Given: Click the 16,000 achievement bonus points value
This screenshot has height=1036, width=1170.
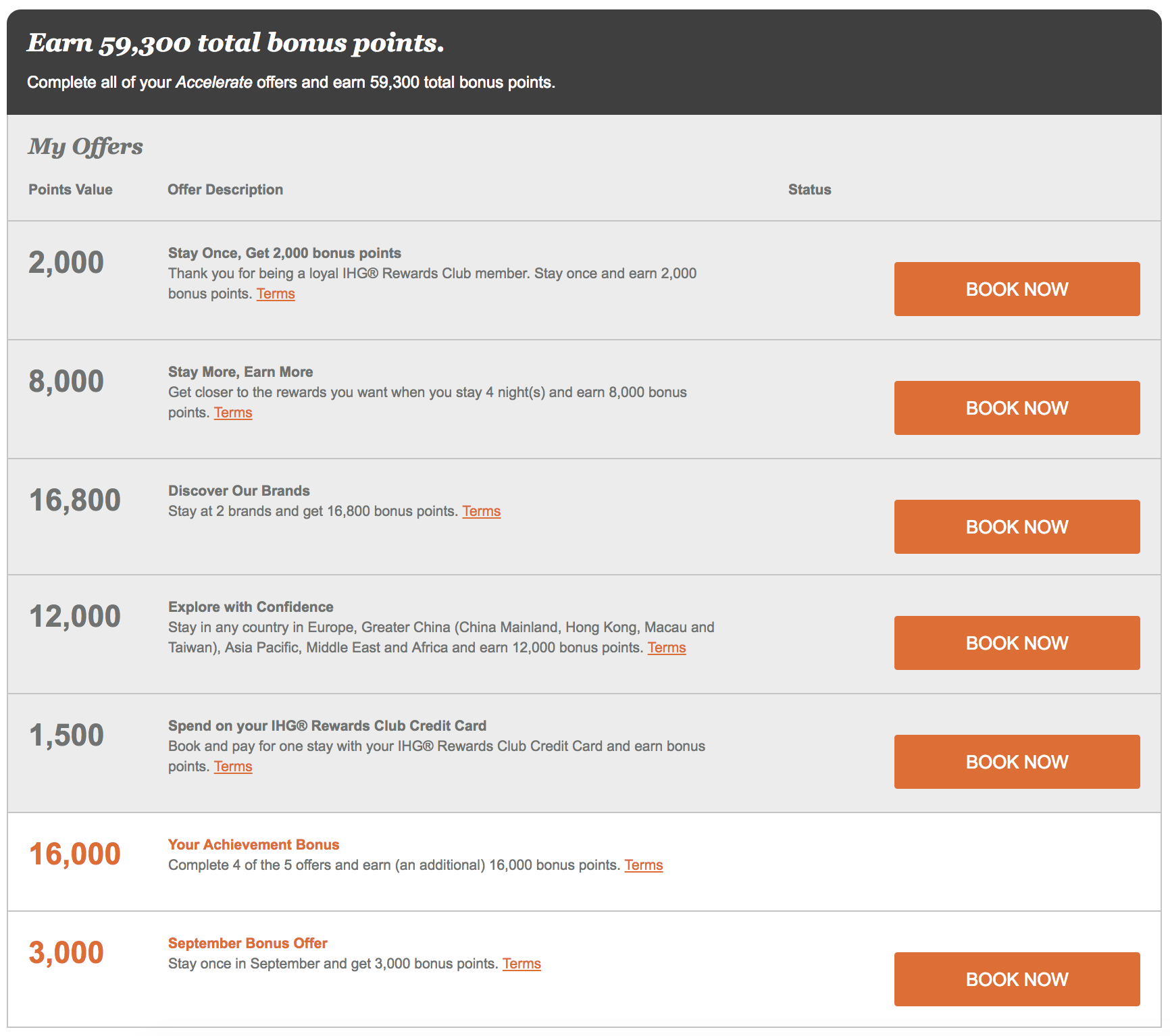Looking at the screenshot, I should pyautogui.click(x=74, y=854).
